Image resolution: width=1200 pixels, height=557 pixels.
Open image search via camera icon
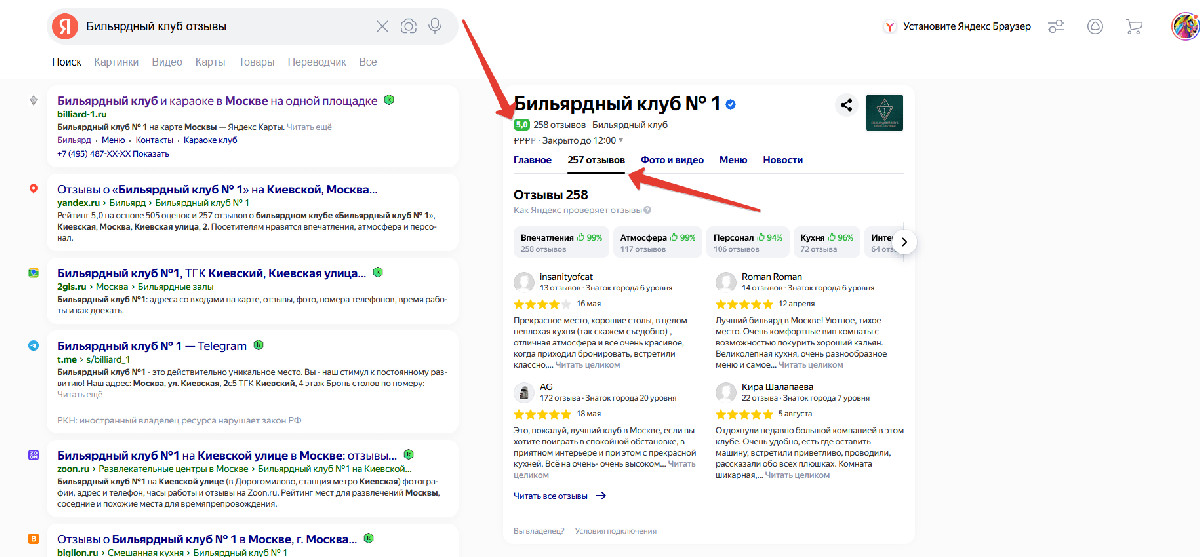(409, 26)
